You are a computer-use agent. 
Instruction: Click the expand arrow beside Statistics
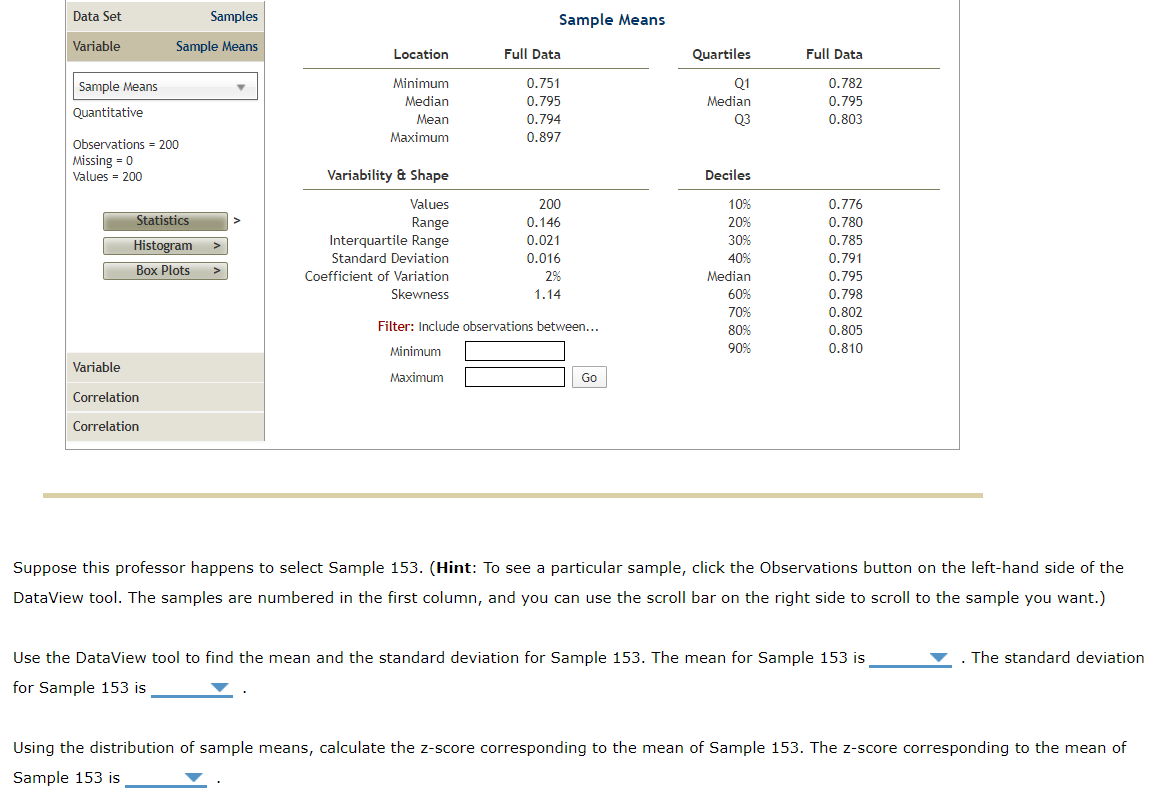pos(238,220)
